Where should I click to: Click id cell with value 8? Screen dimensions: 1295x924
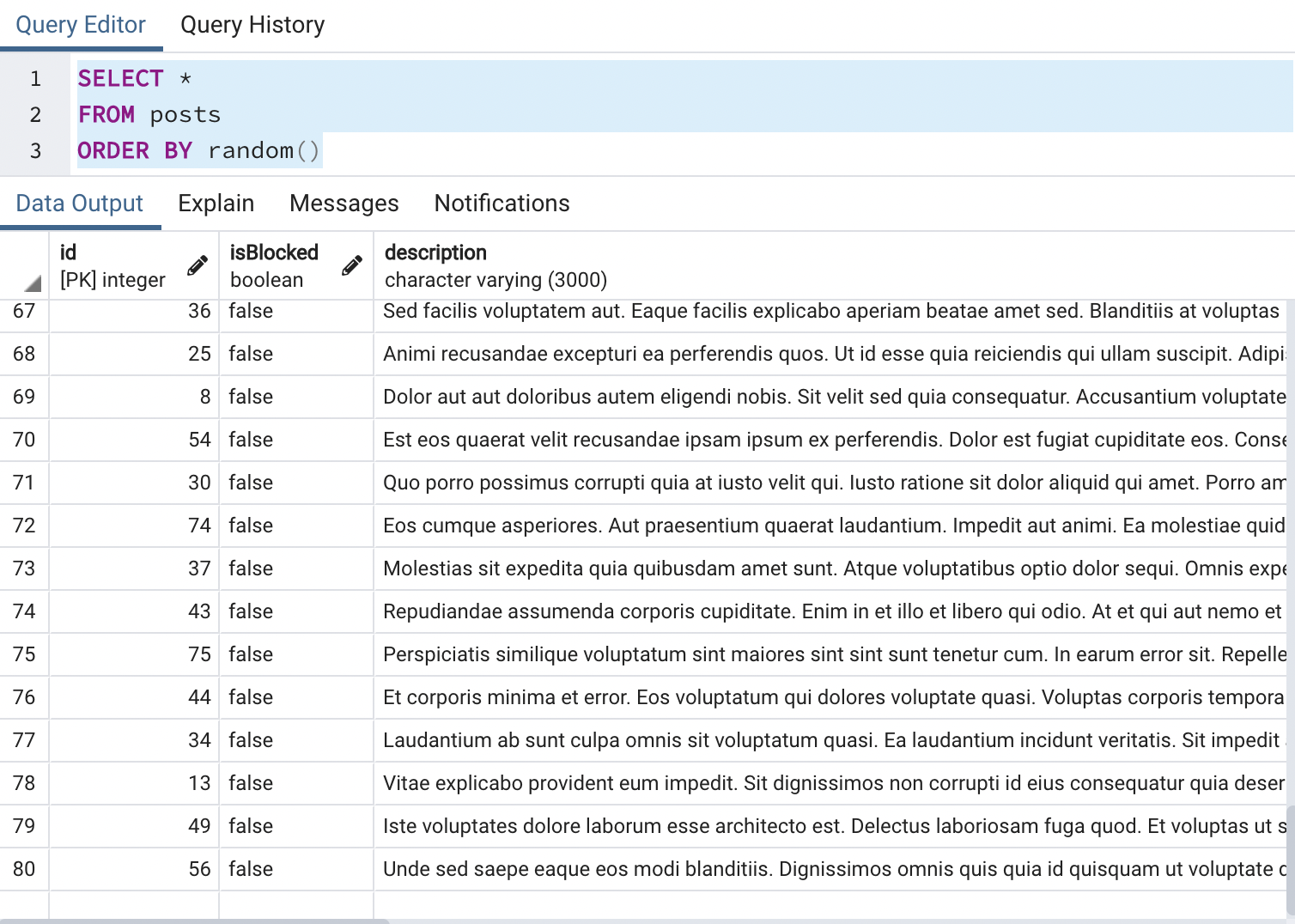(x=134, y=397)
